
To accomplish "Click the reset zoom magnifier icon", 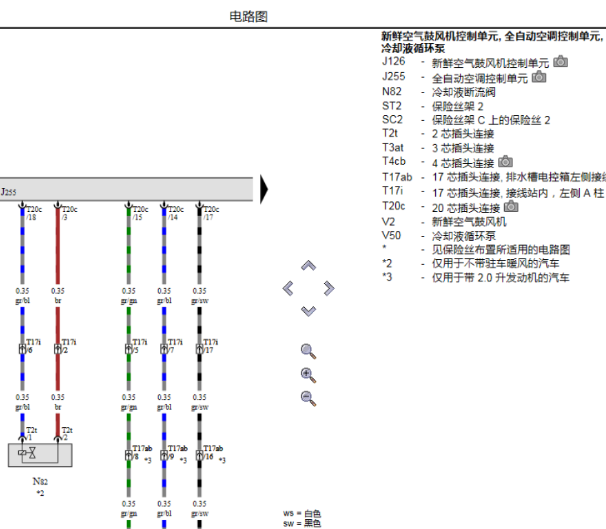I will click(308, 351).
